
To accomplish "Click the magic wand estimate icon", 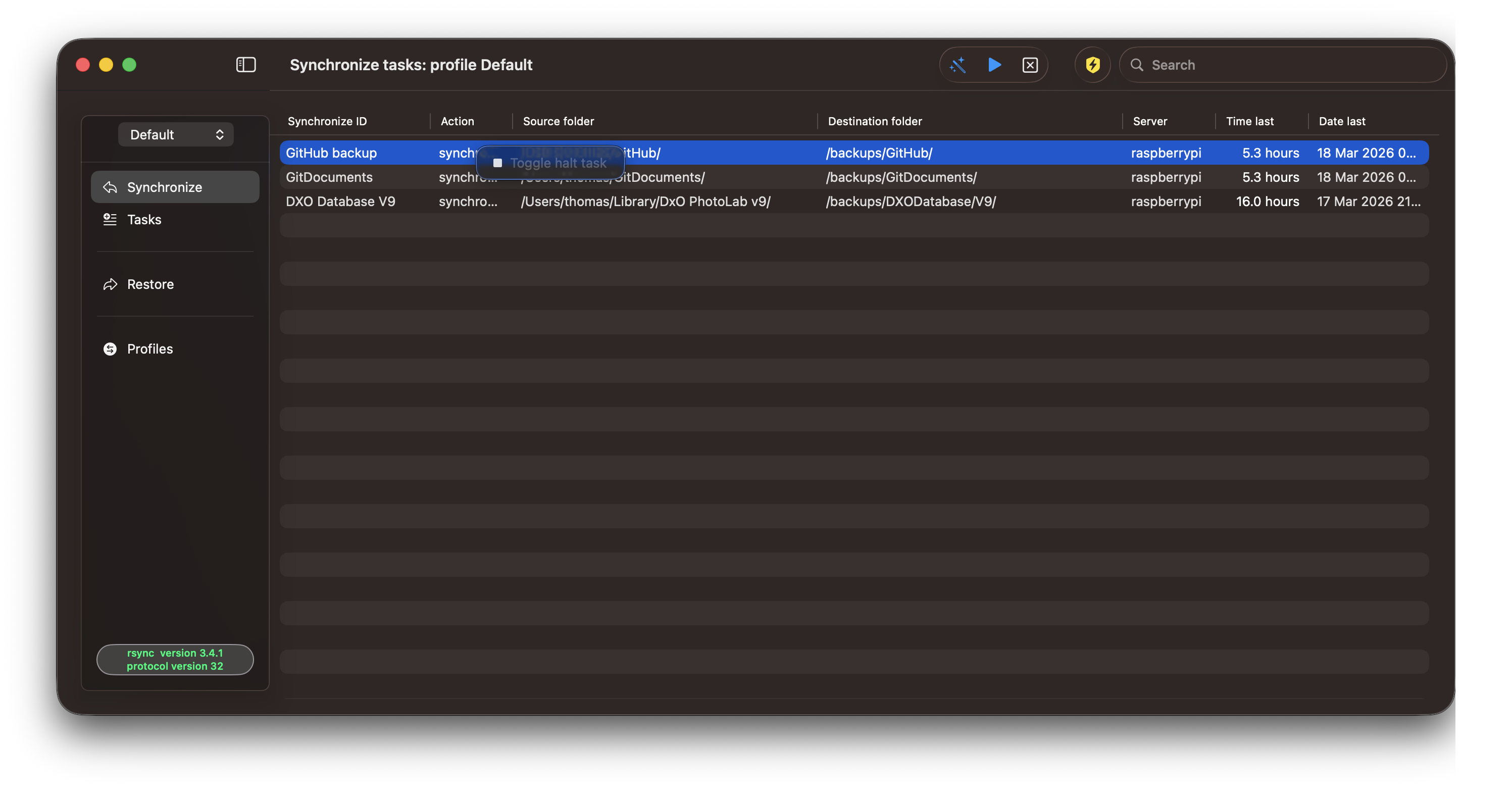I will 957,65.
